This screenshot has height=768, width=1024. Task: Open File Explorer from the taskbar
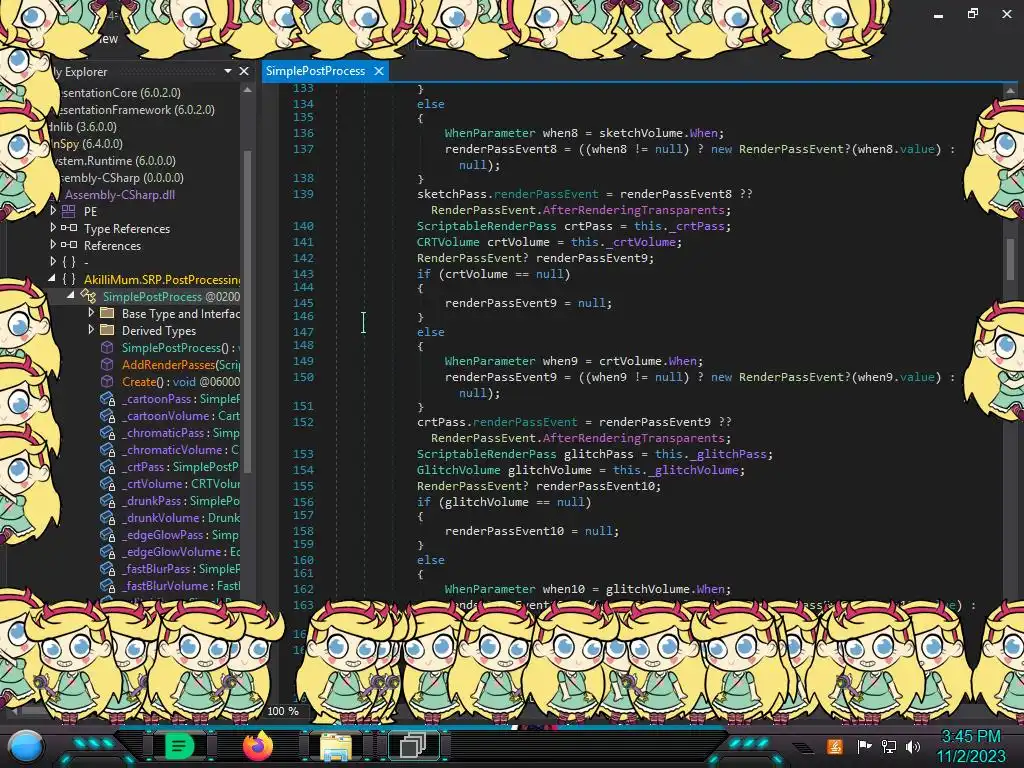point(336,746)
